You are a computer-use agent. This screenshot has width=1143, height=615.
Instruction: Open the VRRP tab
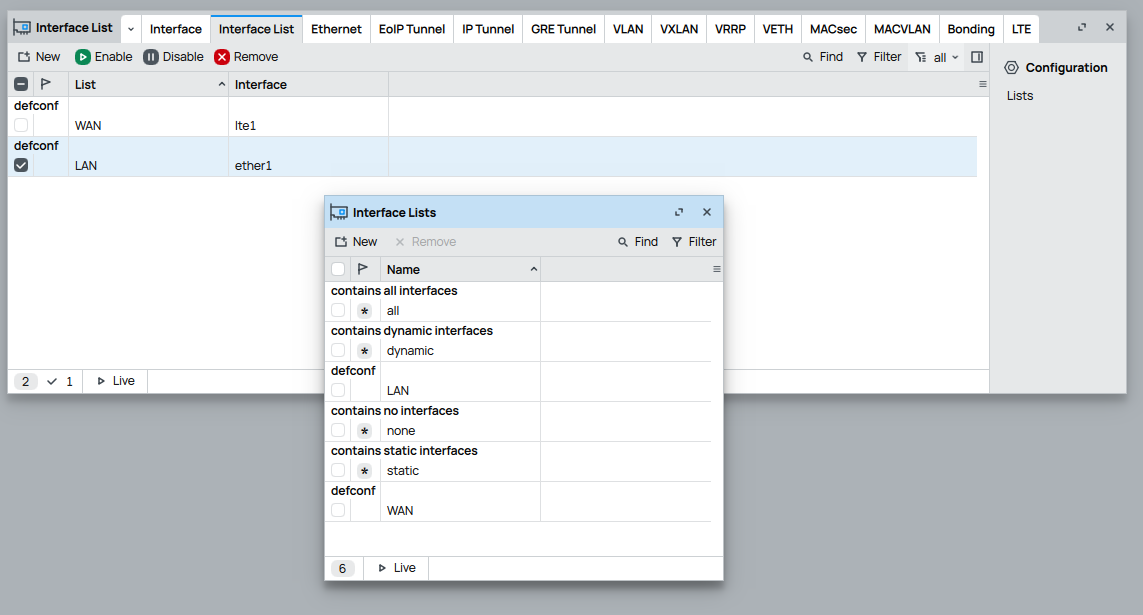tap(730, 29)
